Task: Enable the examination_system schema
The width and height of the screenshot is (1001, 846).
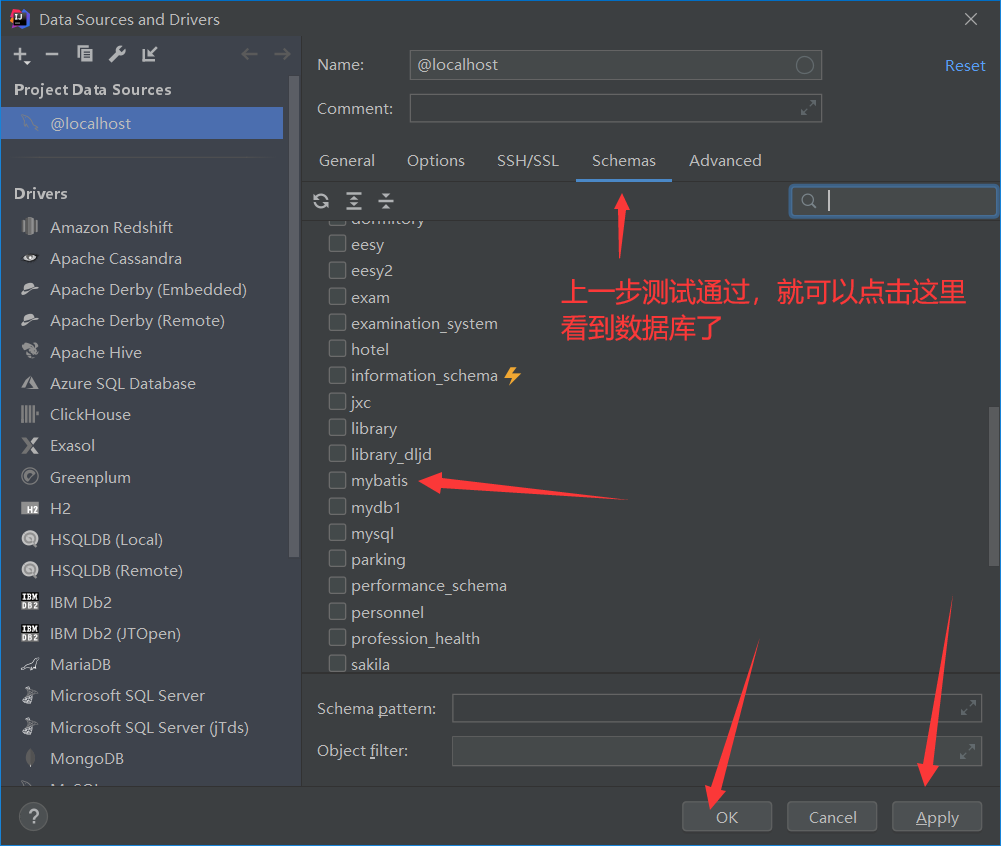Action: [337, 322]
